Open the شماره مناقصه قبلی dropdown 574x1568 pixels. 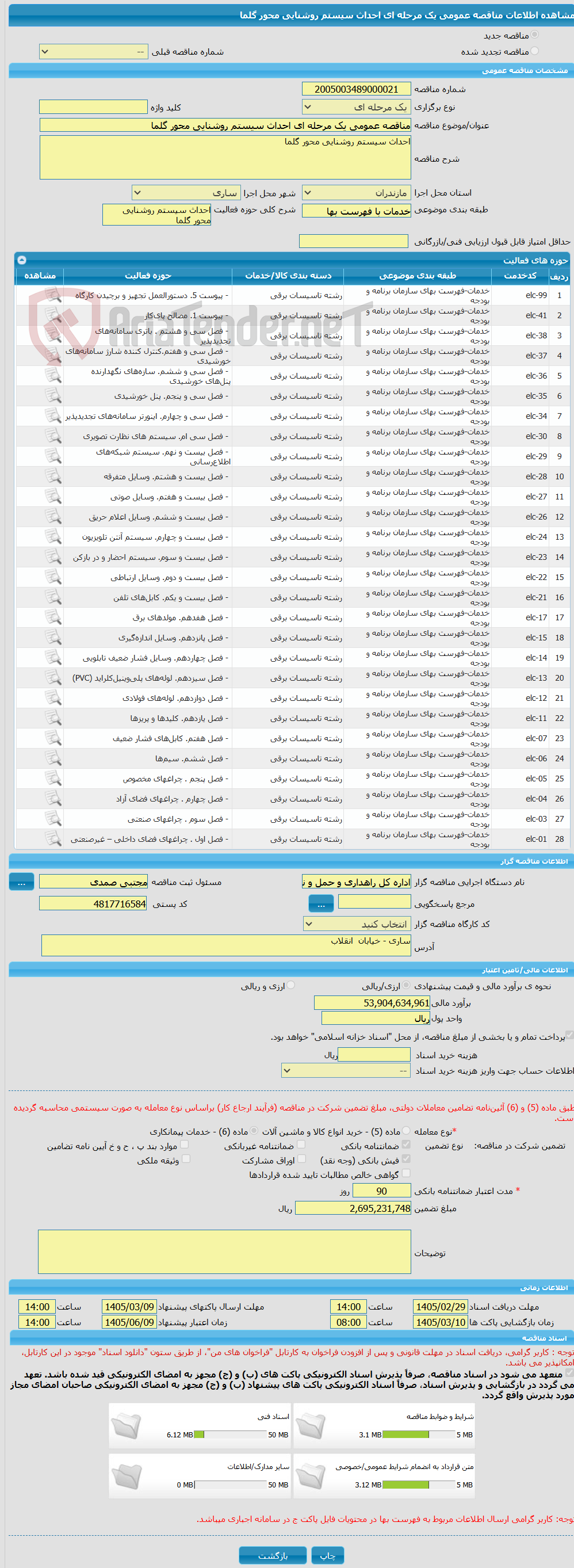(x=93, y=52)
